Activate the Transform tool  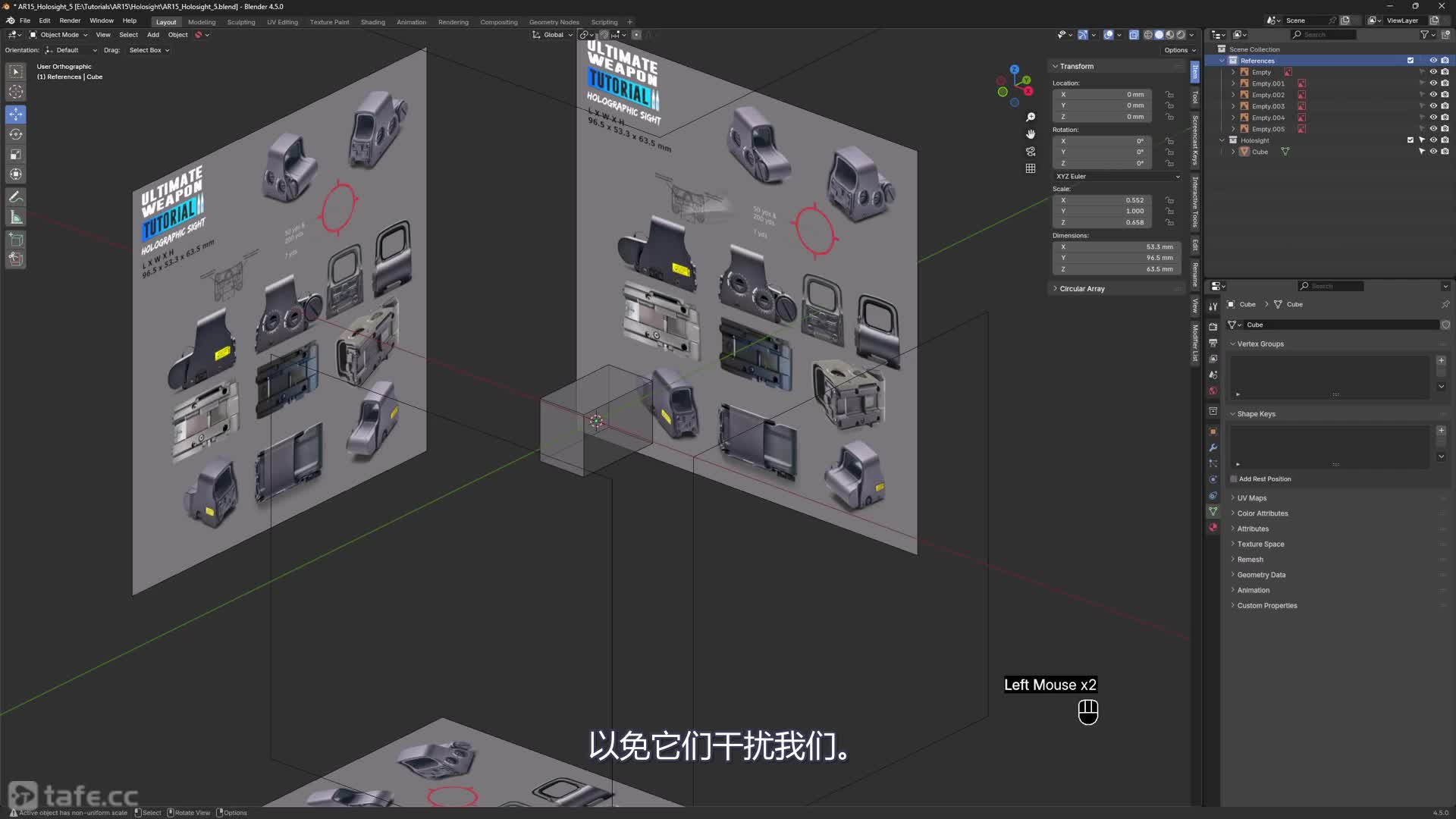coord(16,174)
